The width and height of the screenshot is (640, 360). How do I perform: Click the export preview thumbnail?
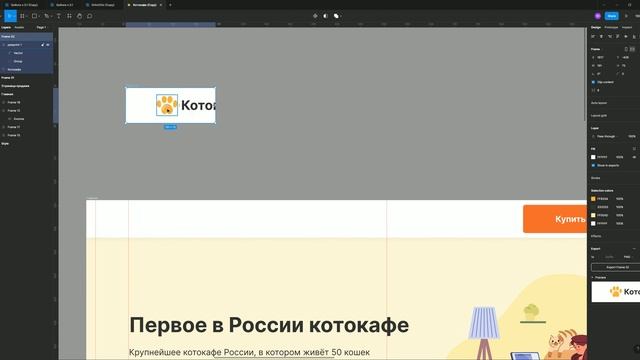click(616, 292)
